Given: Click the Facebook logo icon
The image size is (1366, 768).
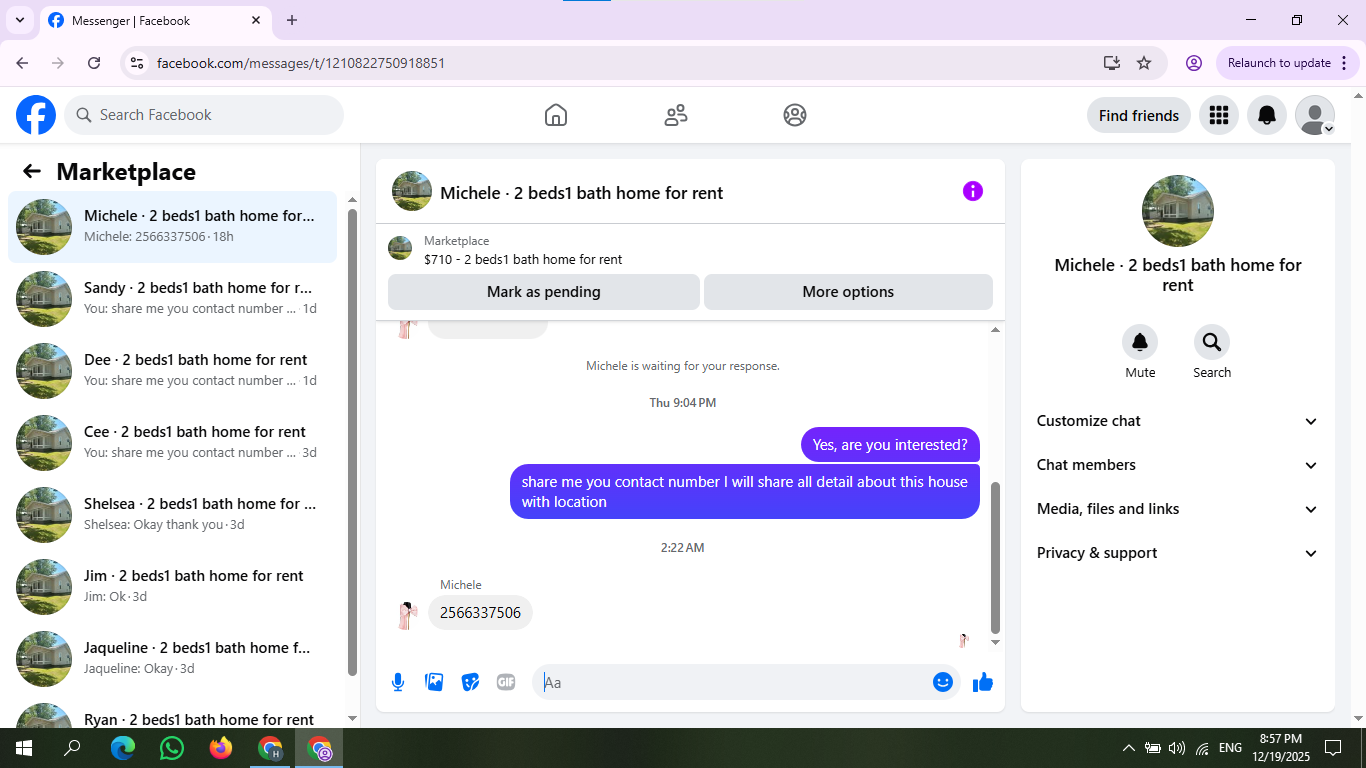Looking at the screenshot, I should coord(36,115).
